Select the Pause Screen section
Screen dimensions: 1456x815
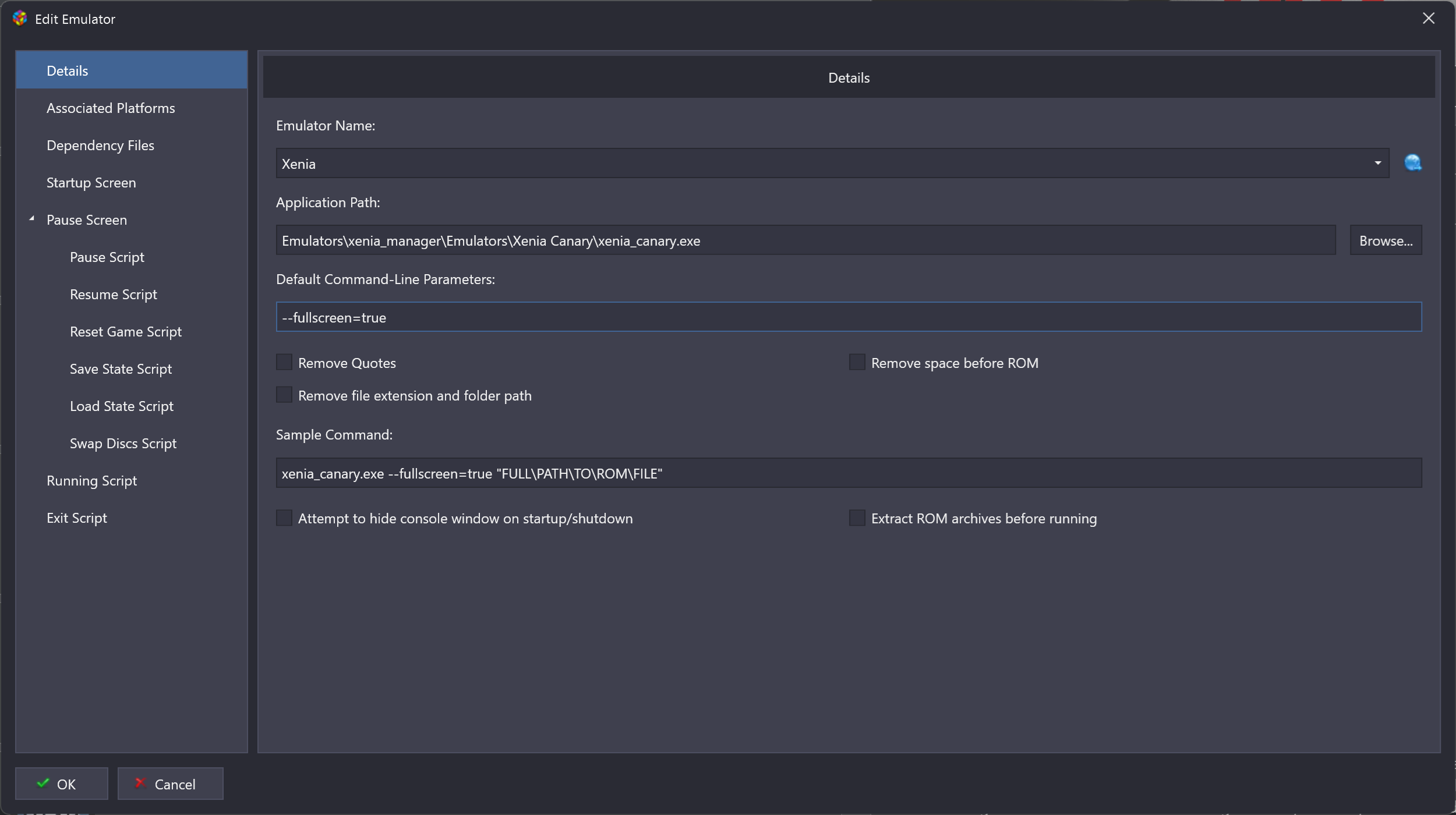pyautogui.click(x=132, y=219)
